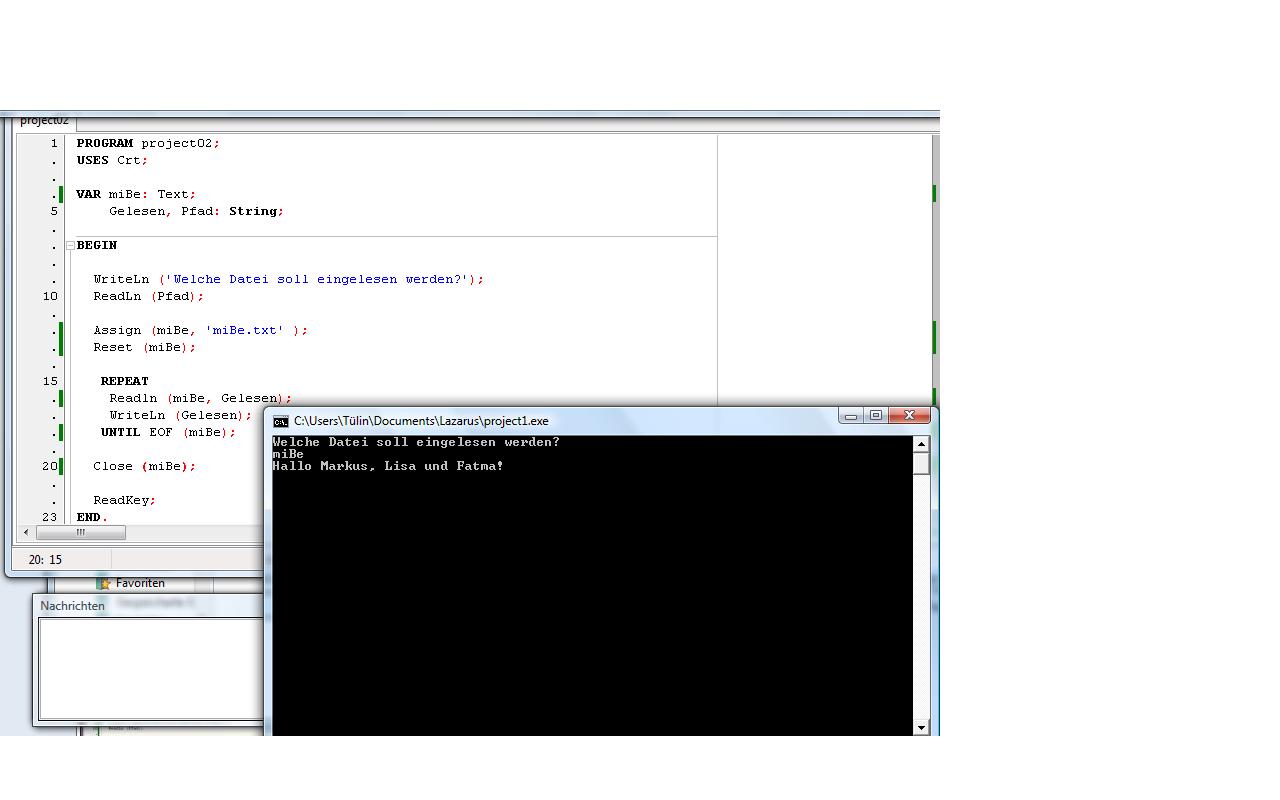
Task: Click the line 10 number in gutter
Action: [50, 296]
